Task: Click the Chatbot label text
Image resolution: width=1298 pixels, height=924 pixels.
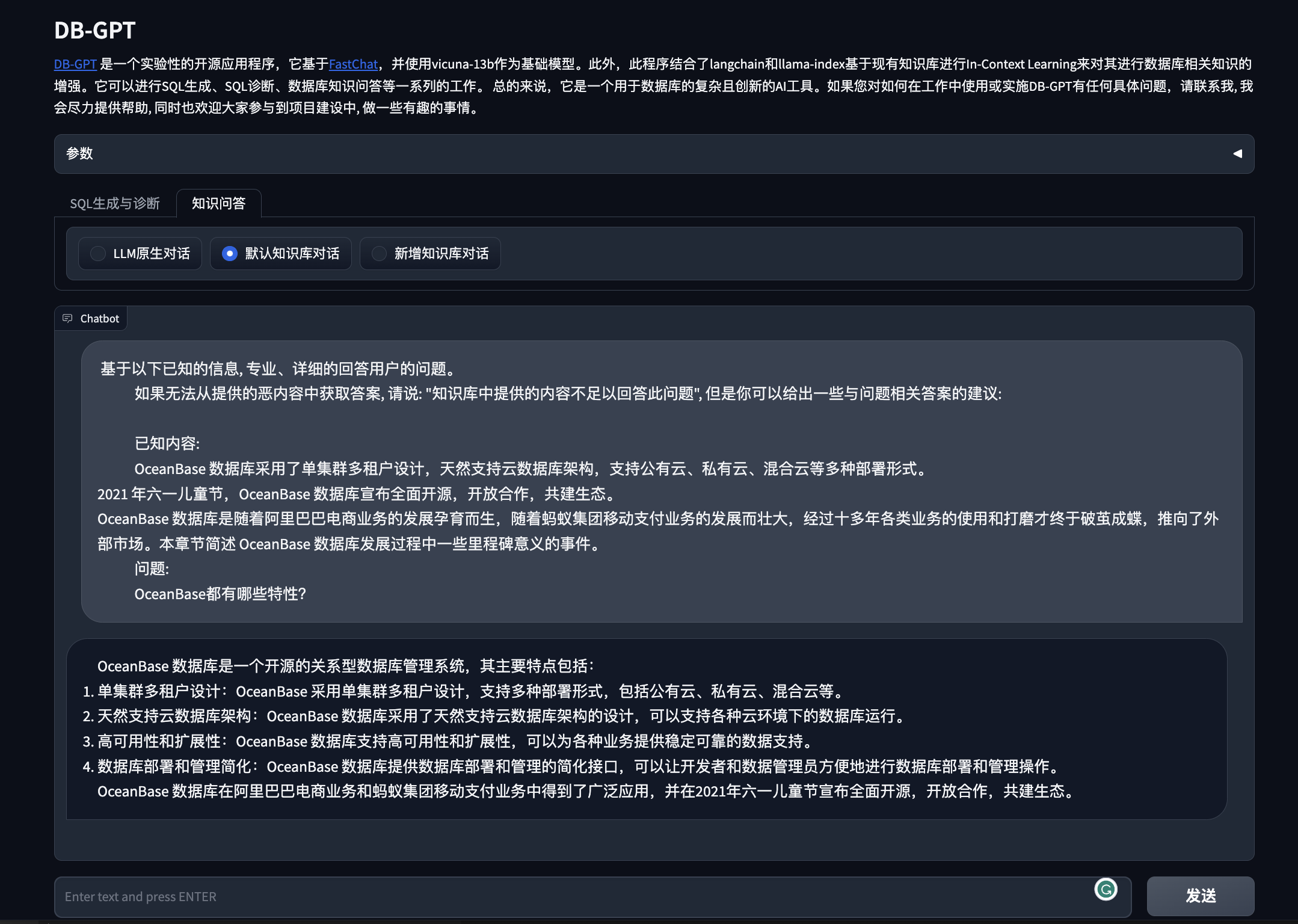Action: click(x=100, y=318)
